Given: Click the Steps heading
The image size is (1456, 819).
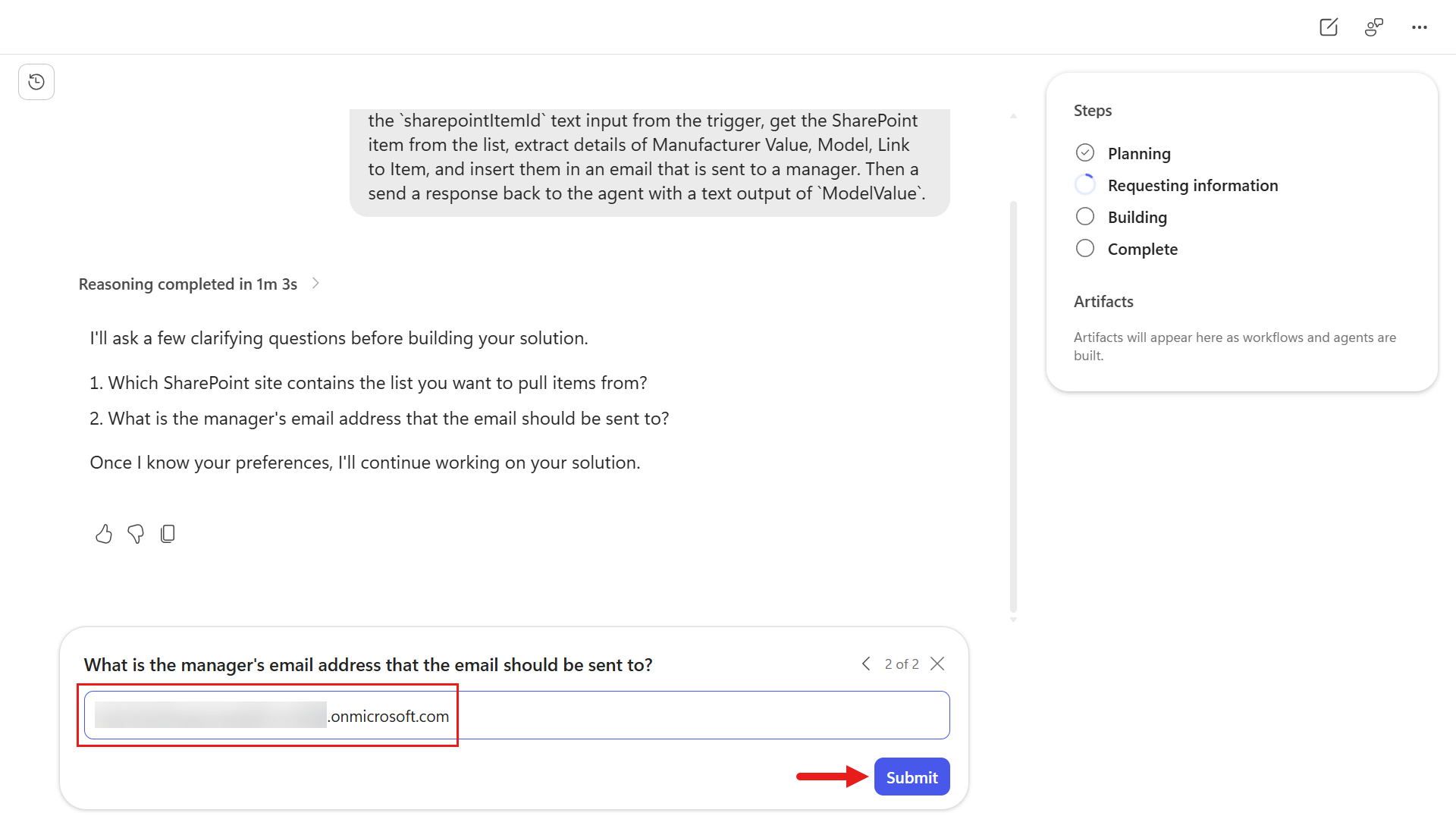Looking at the screenshot, I should click(1093, 110).
